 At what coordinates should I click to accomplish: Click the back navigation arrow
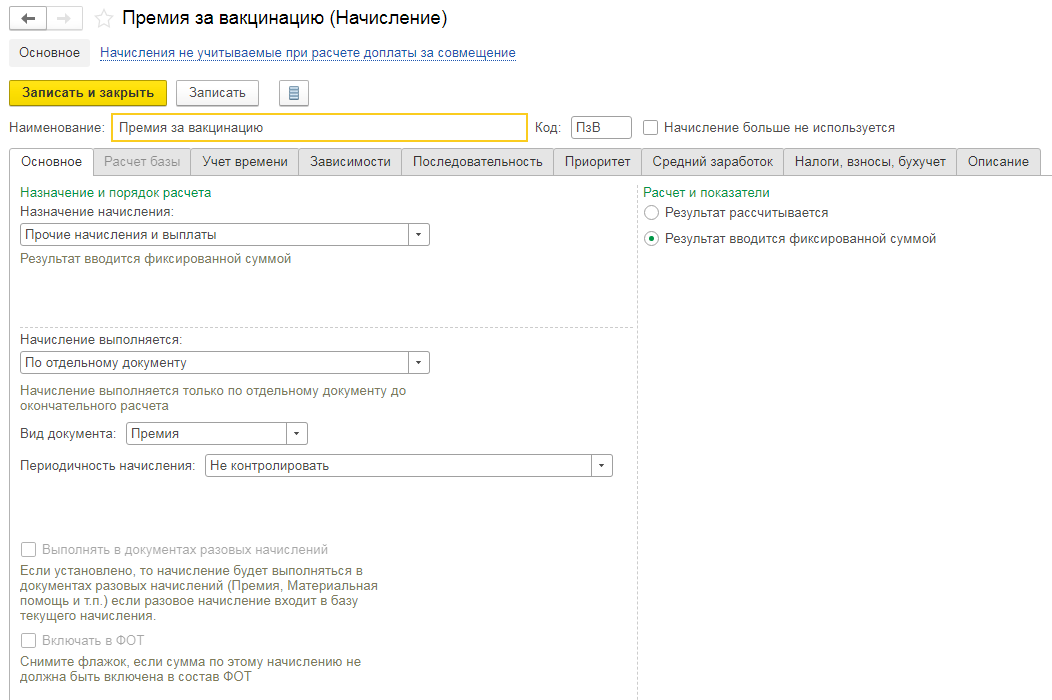[x=27, y=19]
